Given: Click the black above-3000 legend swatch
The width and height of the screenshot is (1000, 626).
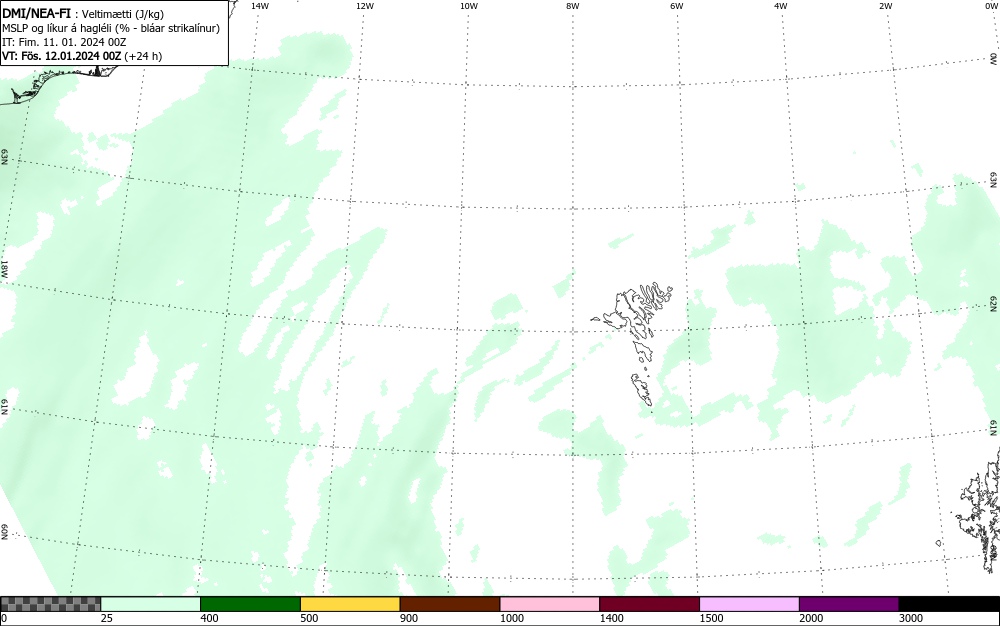Looking at the screenshot, I should coord(949,604).
